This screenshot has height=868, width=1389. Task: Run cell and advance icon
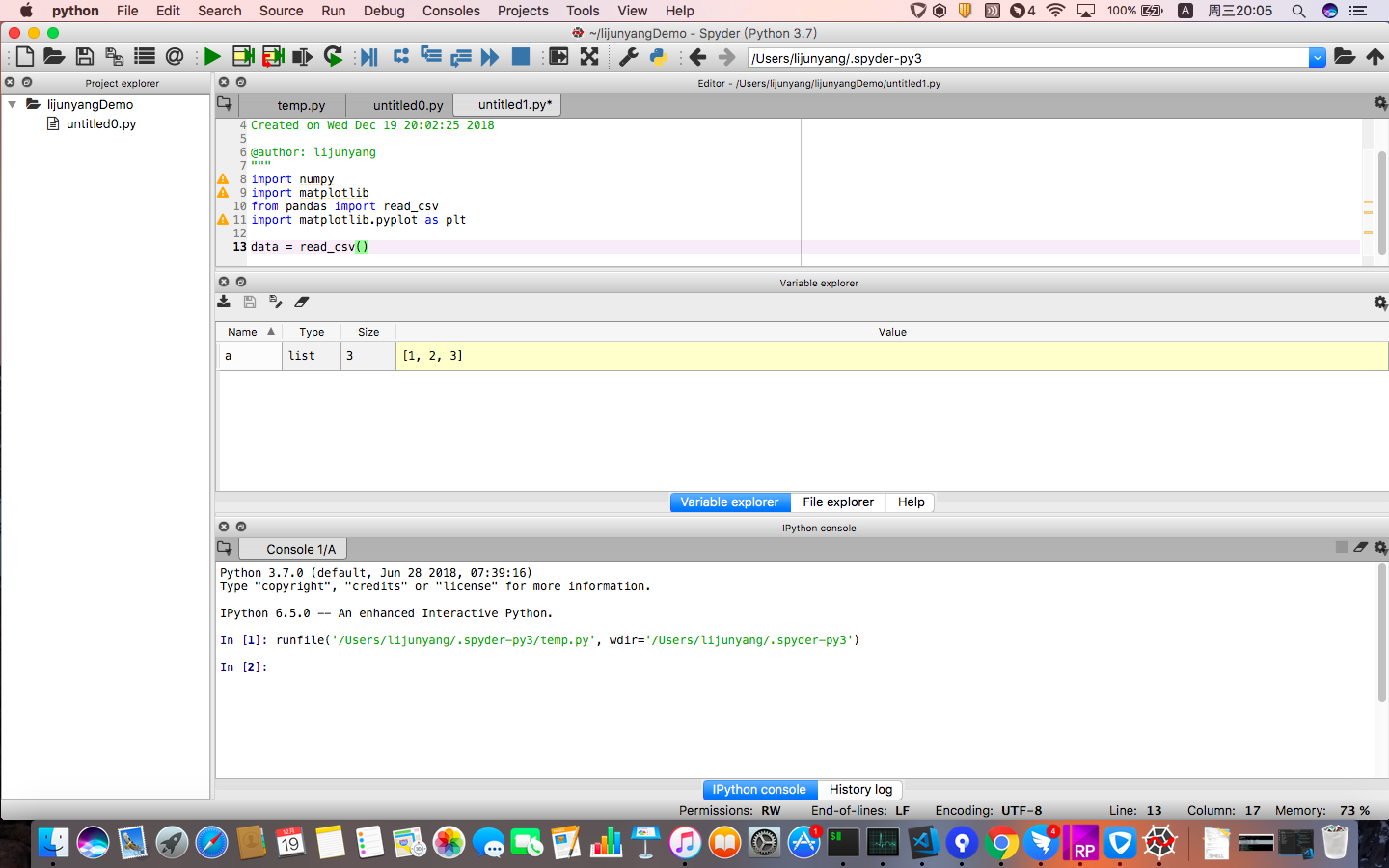click(x=273, y=57)
